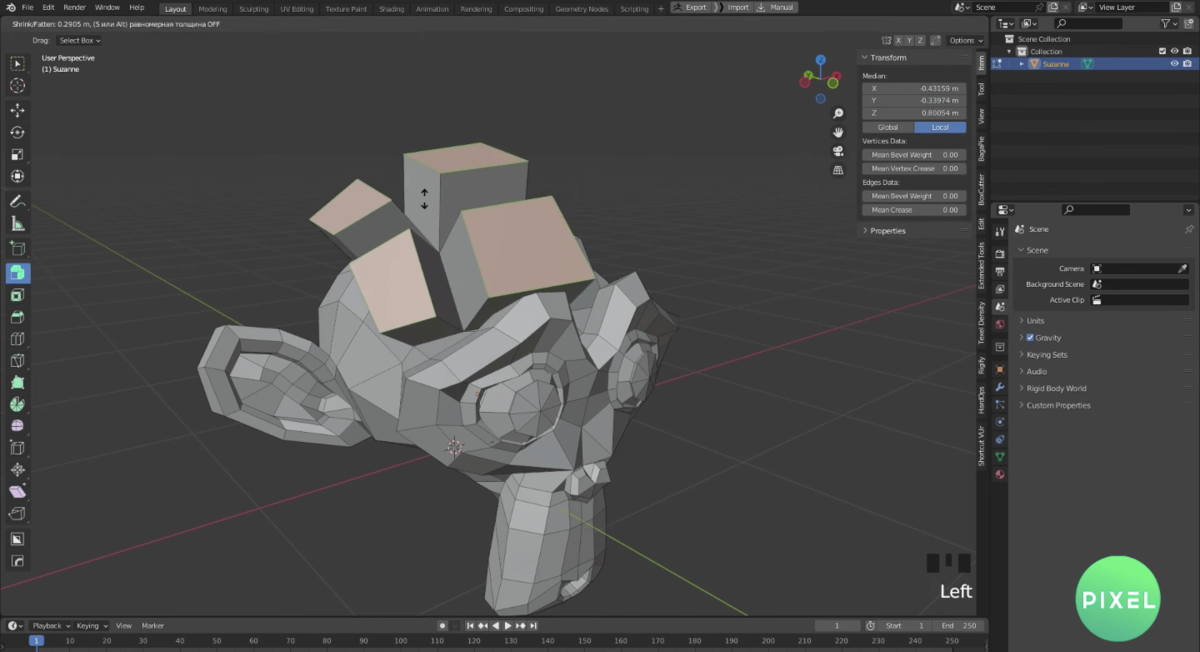Click the Mean Crease edge value slider
This screenshot has height=652, width=1200.
[x=914, y=210]
